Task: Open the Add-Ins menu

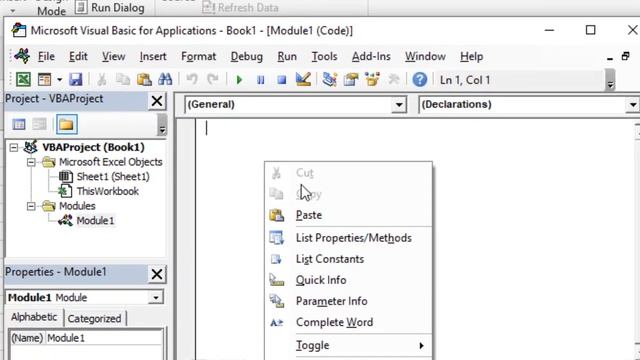Action: [371, 56]
